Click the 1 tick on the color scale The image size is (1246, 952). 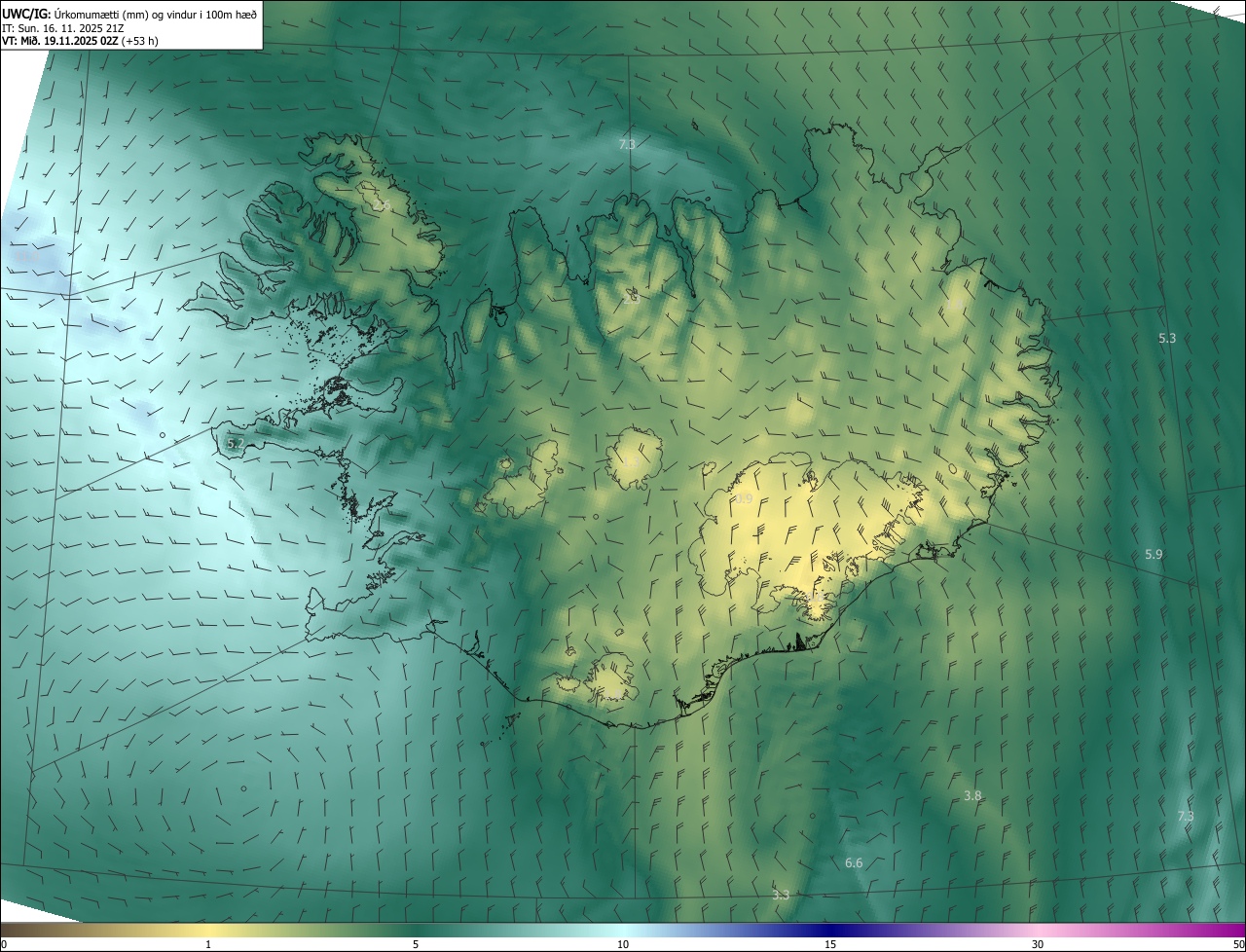[x=208, y=944]
